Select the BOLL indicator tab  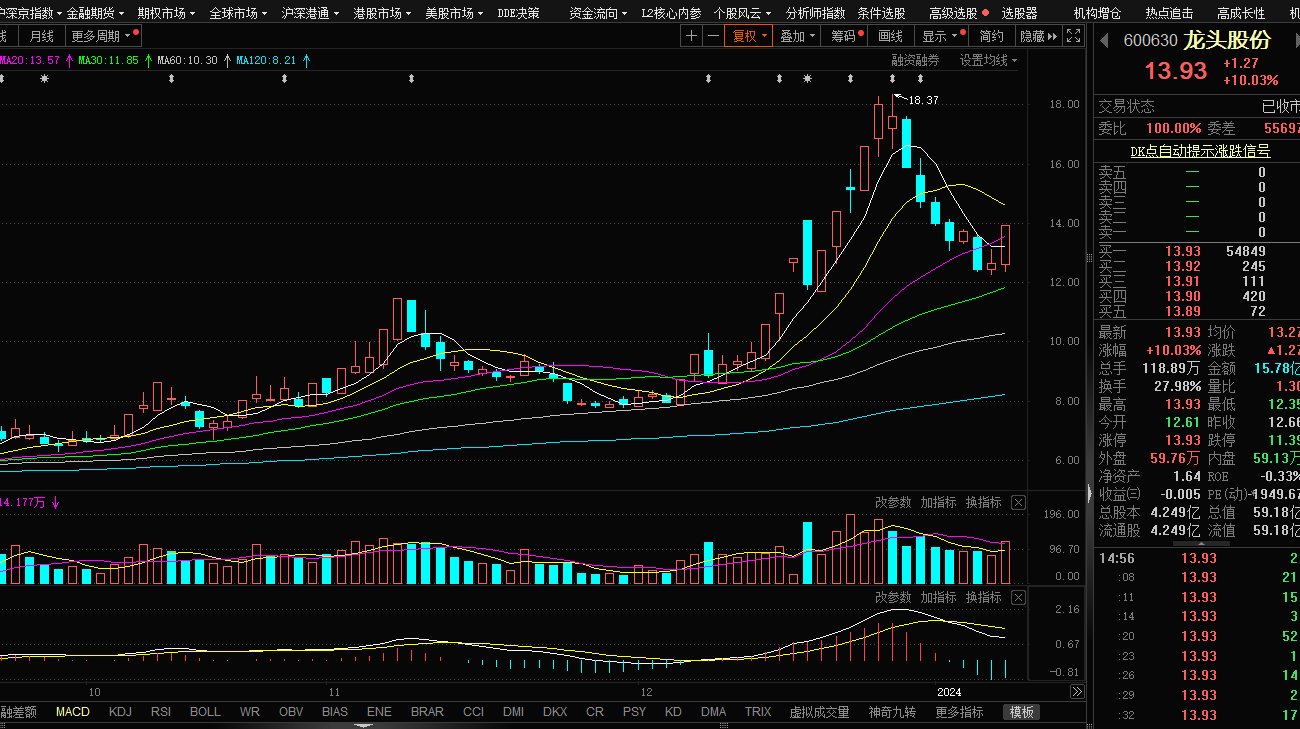click(205, 712)
